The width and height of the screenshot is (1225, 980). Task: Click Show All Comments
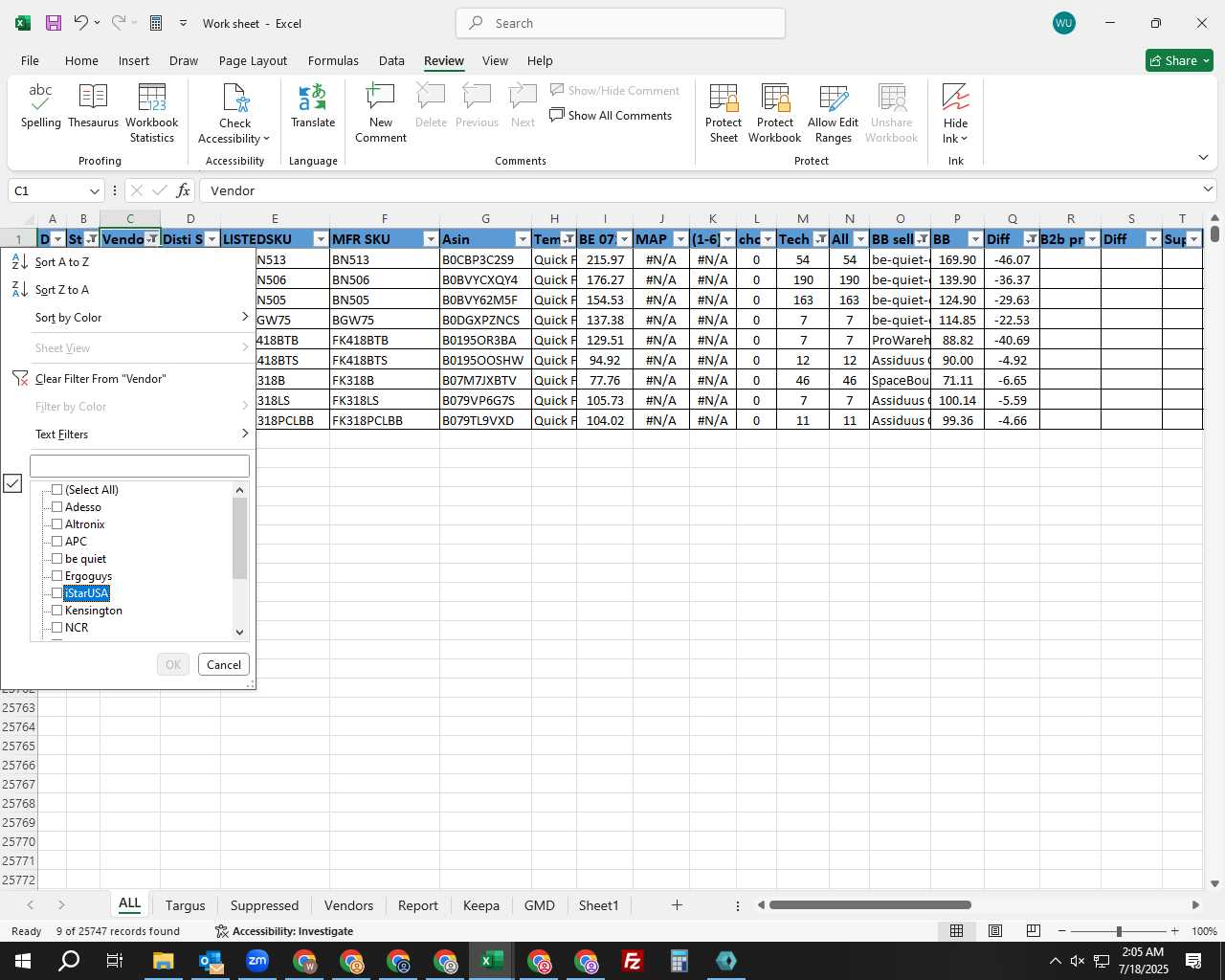tap(611, 116)
